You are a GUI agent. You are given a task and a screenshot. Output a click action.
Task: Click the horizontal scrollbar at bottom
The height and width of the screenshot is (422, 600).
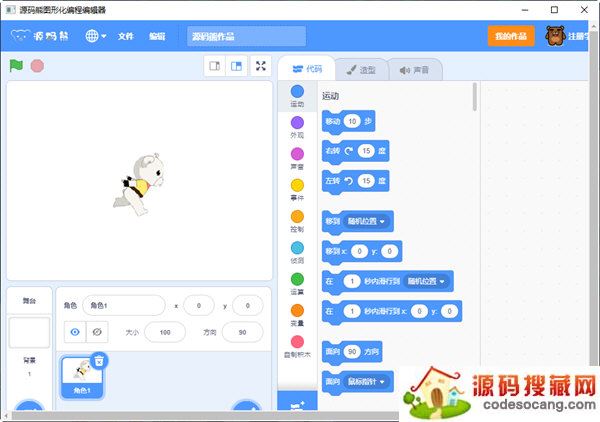click(x=205, y=415)
